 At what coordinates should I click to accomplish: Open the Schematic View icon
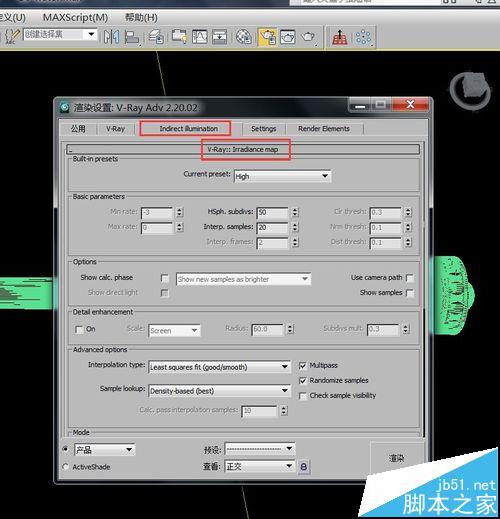(219, 37)
